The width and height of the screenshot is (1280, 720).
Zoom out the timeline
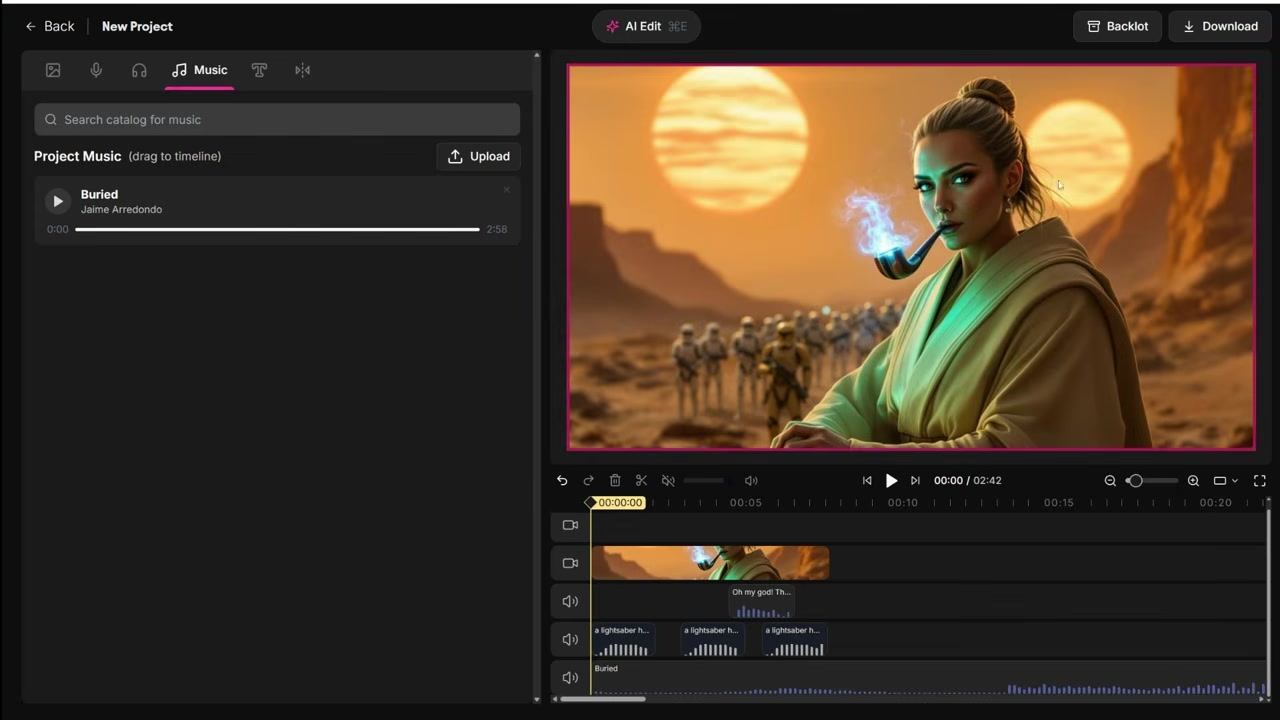(1110, 480)
